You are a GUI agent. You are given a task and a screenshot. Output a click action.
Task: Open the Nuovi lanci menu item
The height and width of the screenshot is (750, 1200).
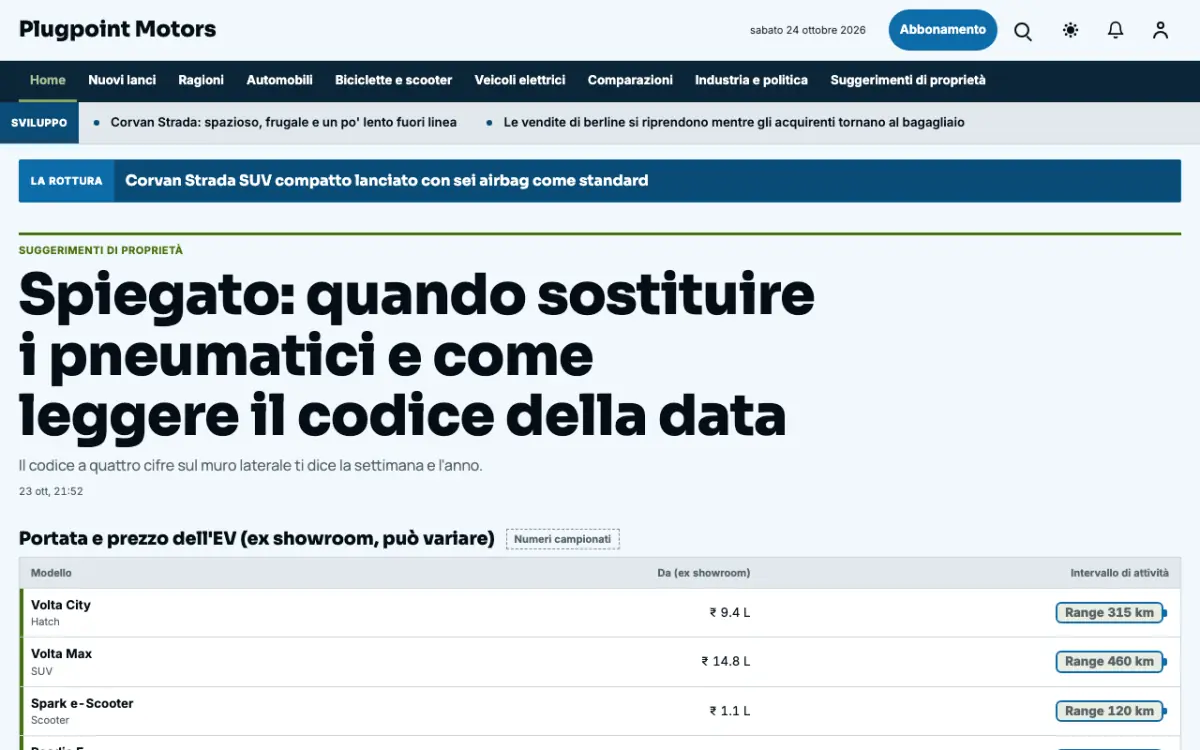coord(122,80)
